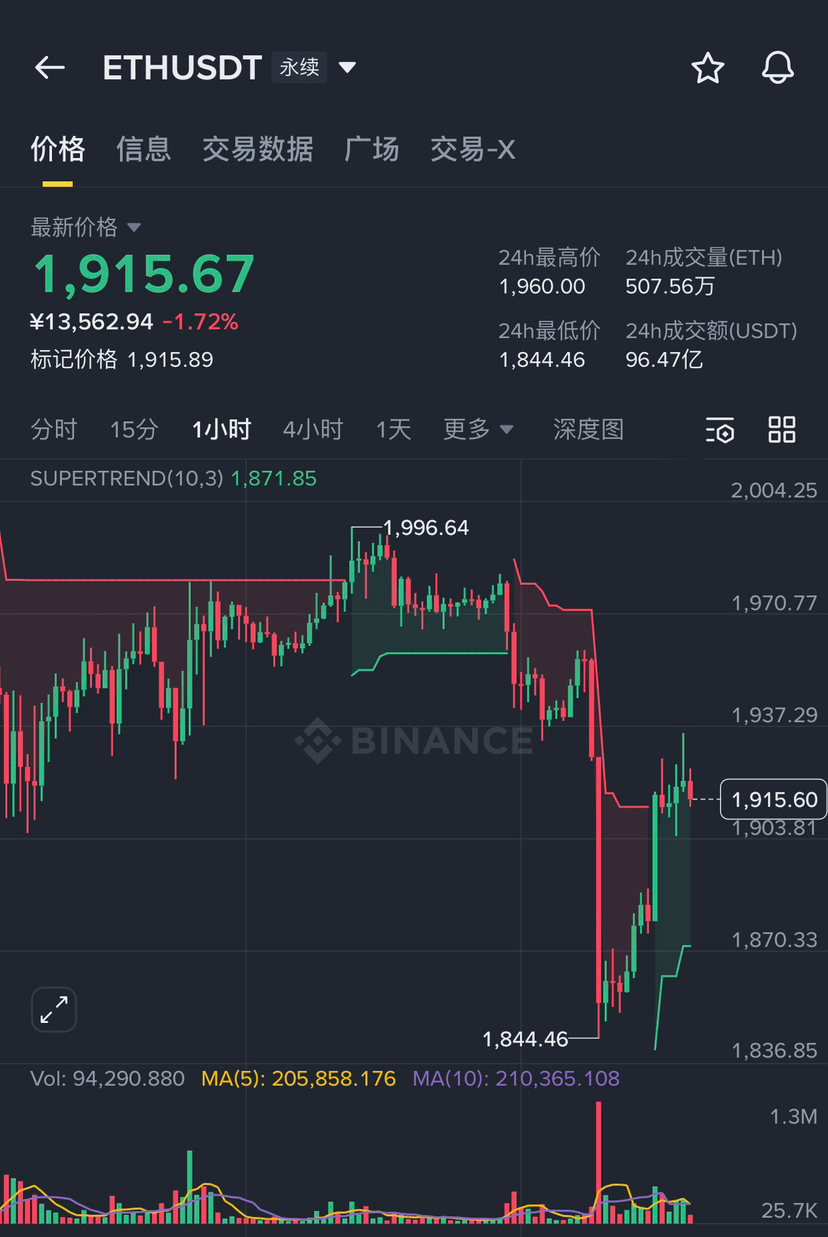Switch to the 交易数据 tab
Viewport: 828px width, 1237px height.
[258, 149]
